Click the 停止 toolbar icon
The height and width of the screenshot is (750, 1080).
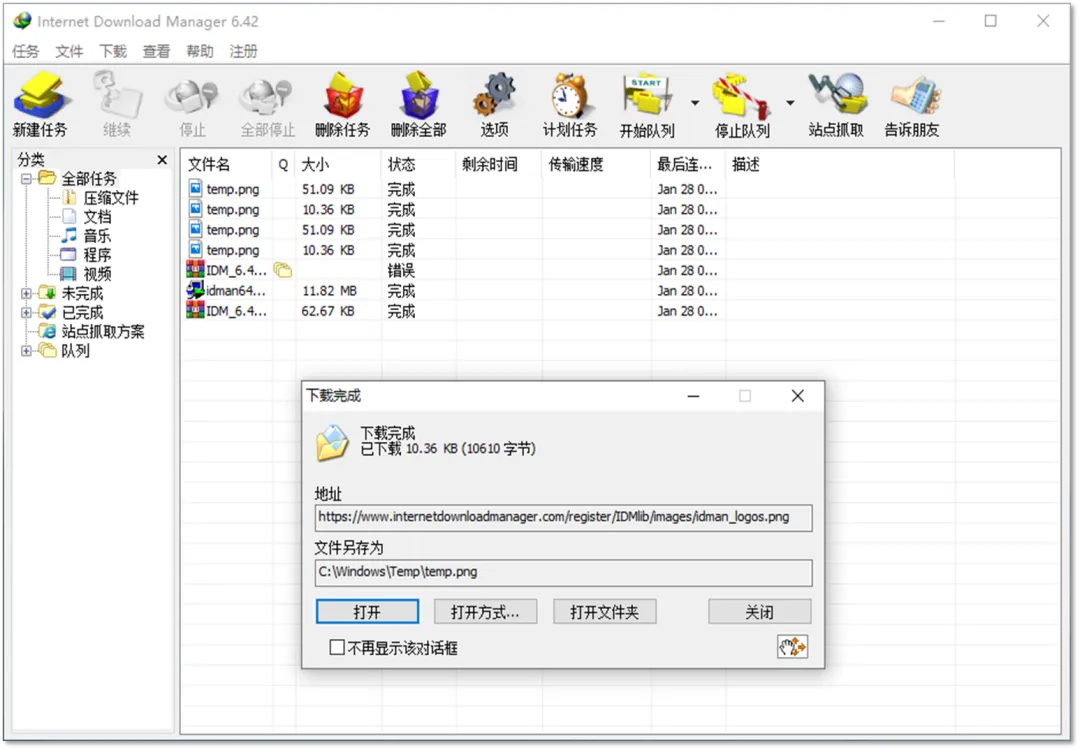[192, 104]
